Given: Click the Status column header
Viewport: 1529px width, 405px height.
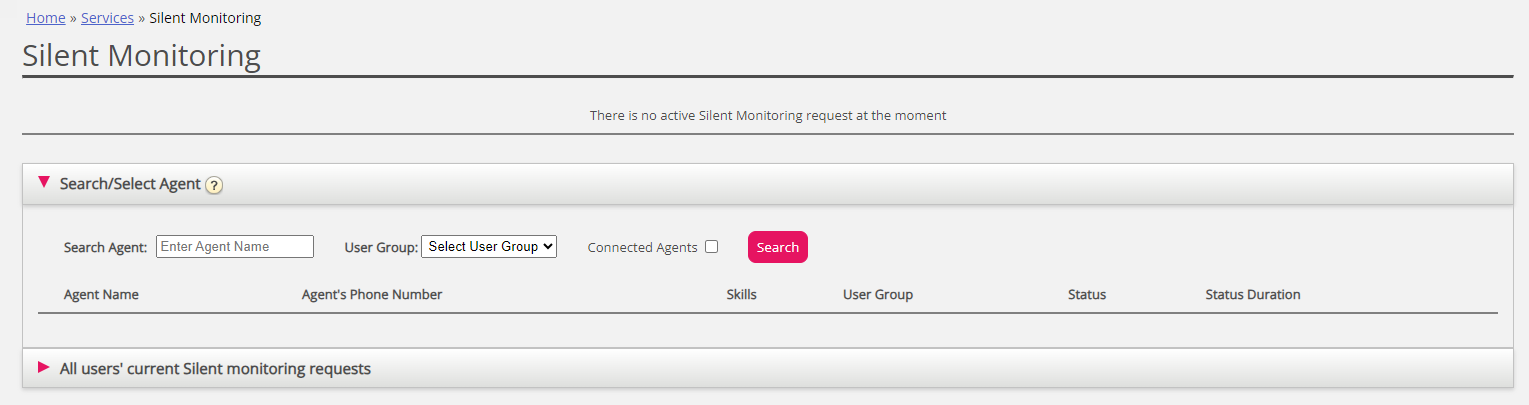Looking at the screenshot, I should pos(1087,295).
